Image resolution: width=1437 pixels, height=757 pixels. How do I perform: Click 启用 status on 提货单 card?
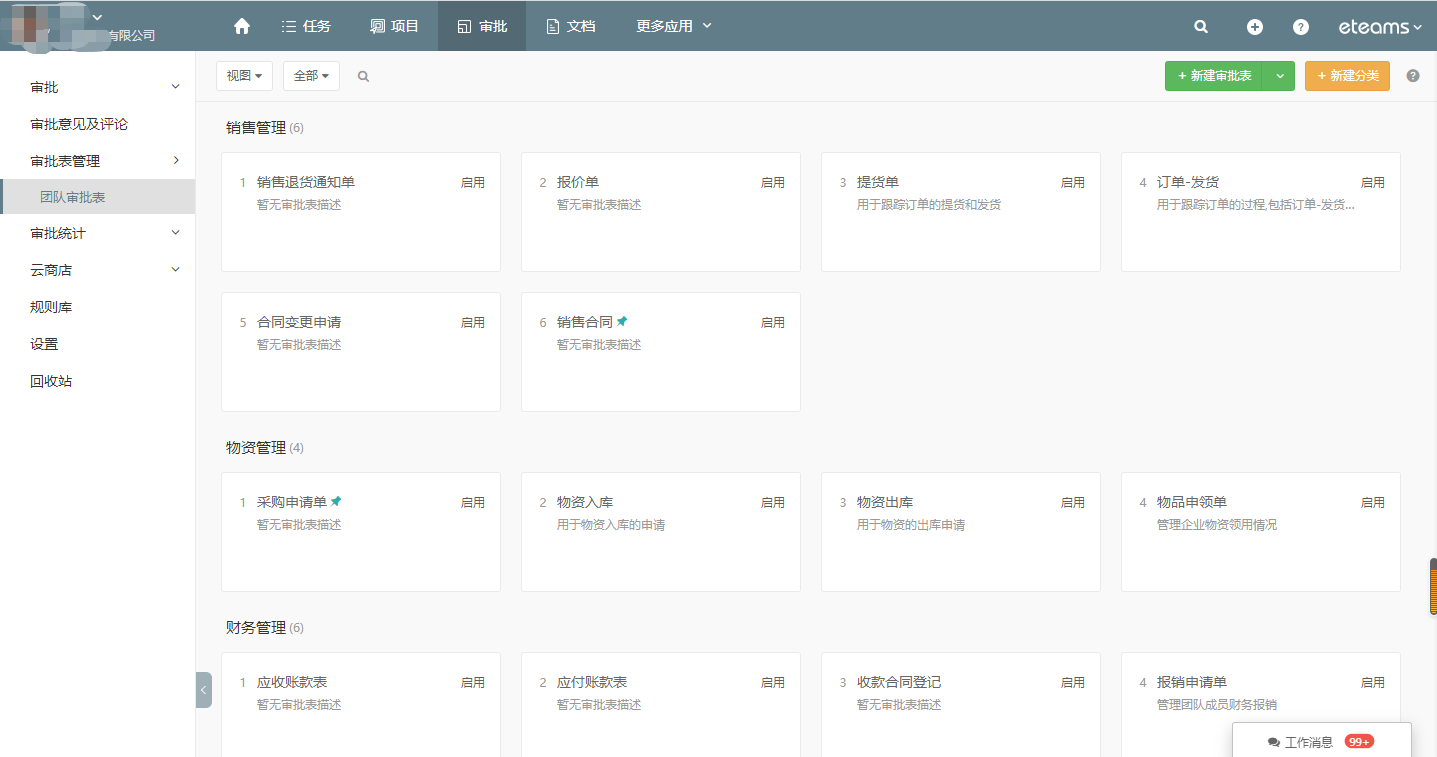click(1073, 182)
